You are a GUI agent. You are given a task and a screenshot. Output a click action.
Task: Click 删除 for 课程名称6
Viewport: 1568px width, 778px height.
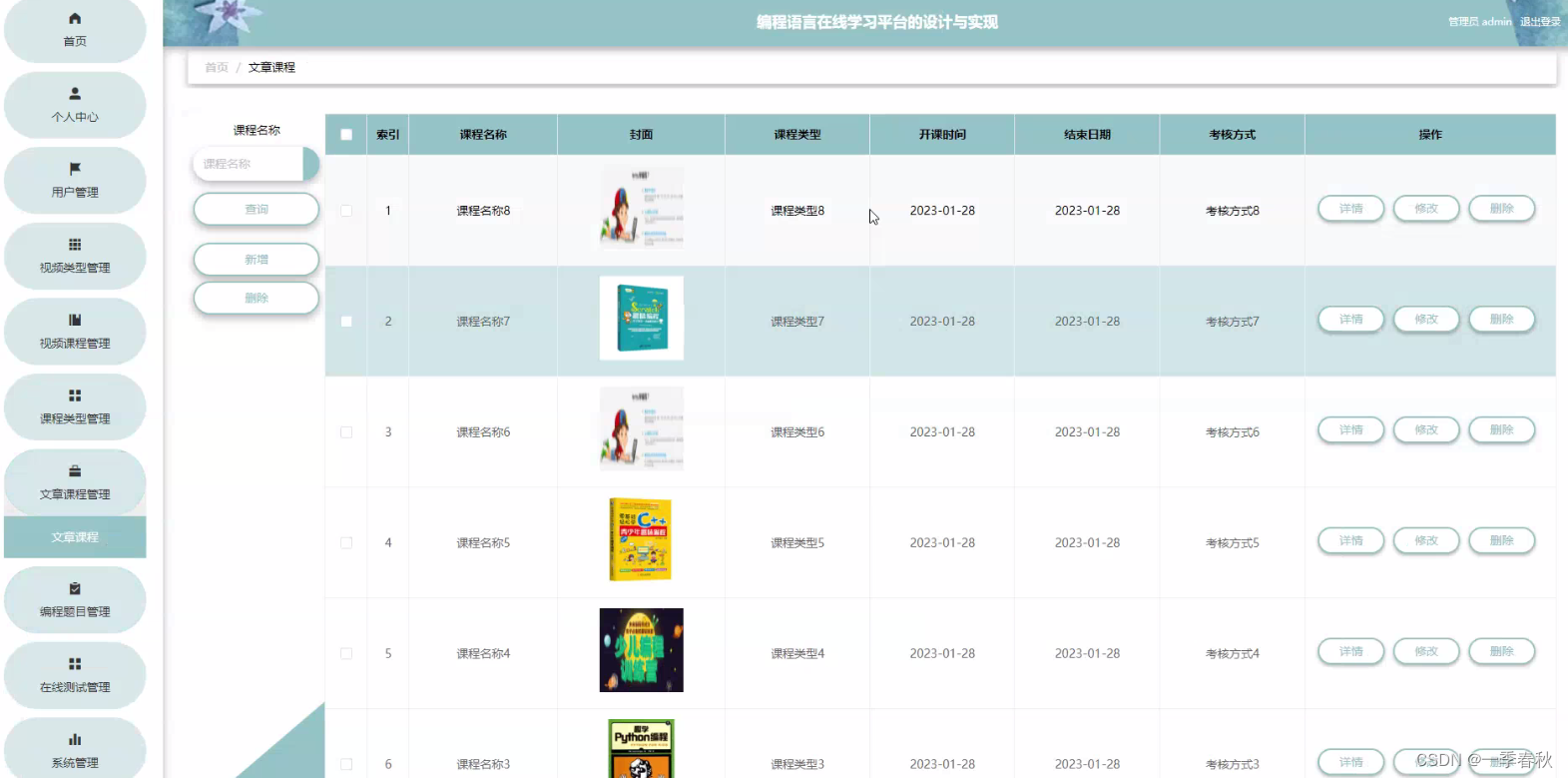pyautogui.click(x=1502, y=430)
